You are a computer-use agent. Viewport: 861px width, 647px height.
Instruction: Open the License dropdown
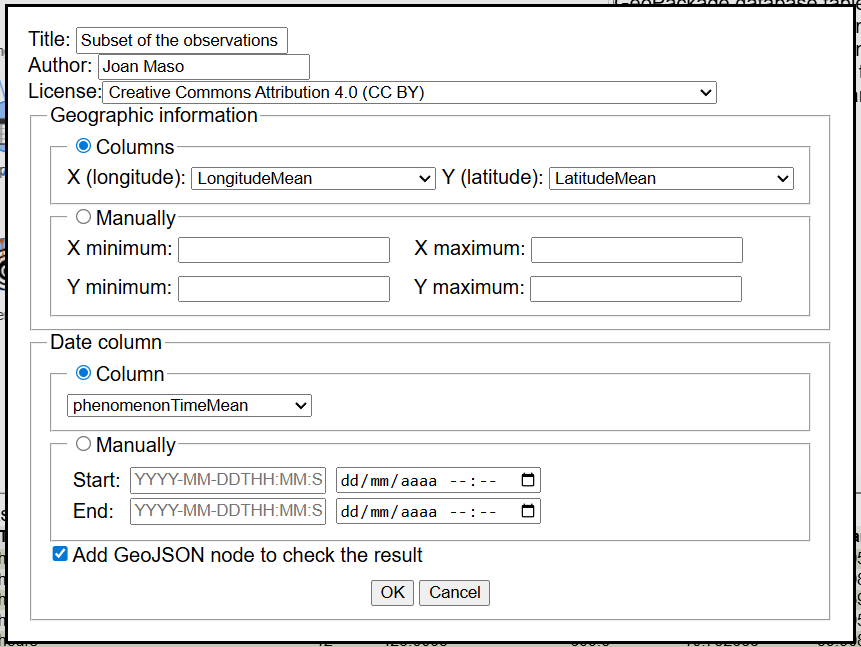409,93
